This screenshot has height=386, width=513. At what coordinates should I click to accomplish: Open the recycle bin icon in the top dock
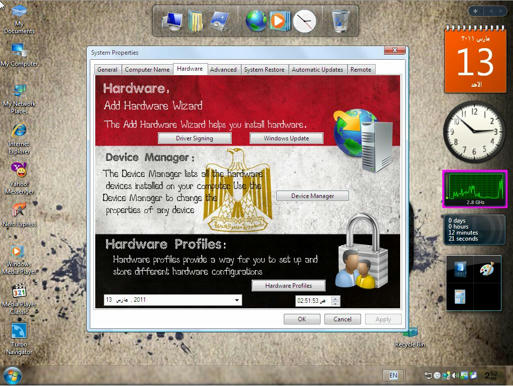341,21
